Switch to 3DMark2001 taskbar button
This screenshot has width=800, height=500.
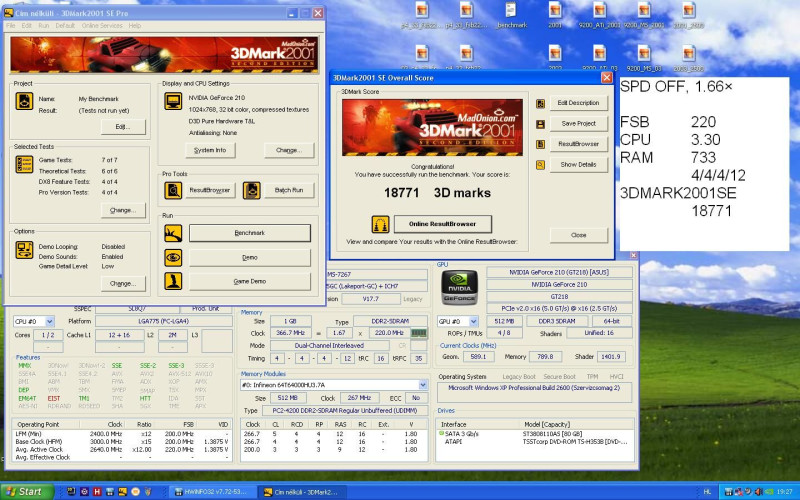301,492
